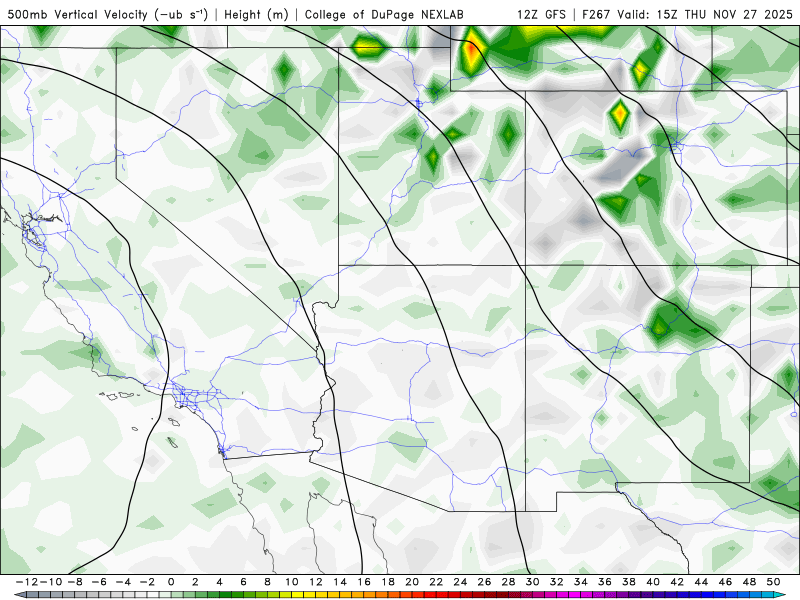Click the '48' value on the color scale
Screen dimensions: 800x600
click(749, 582)
